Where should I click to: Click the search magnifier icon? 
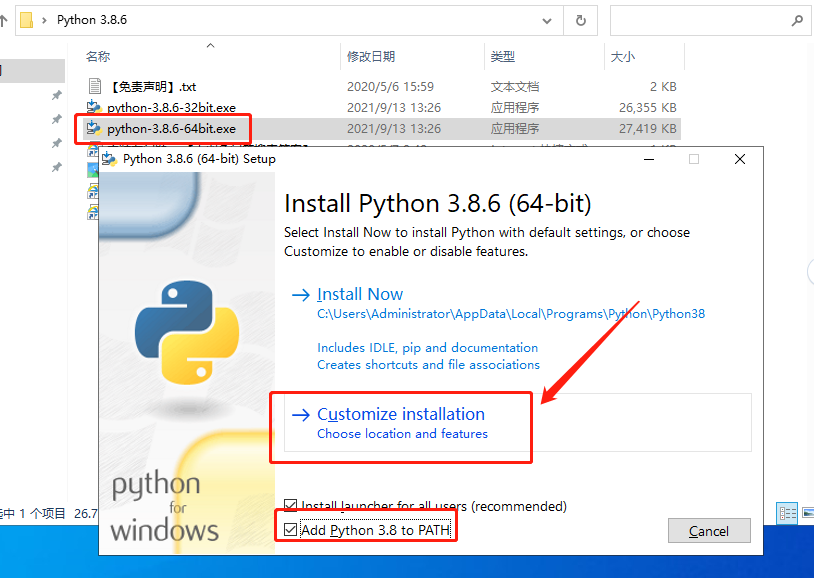[x=797, y=21]
